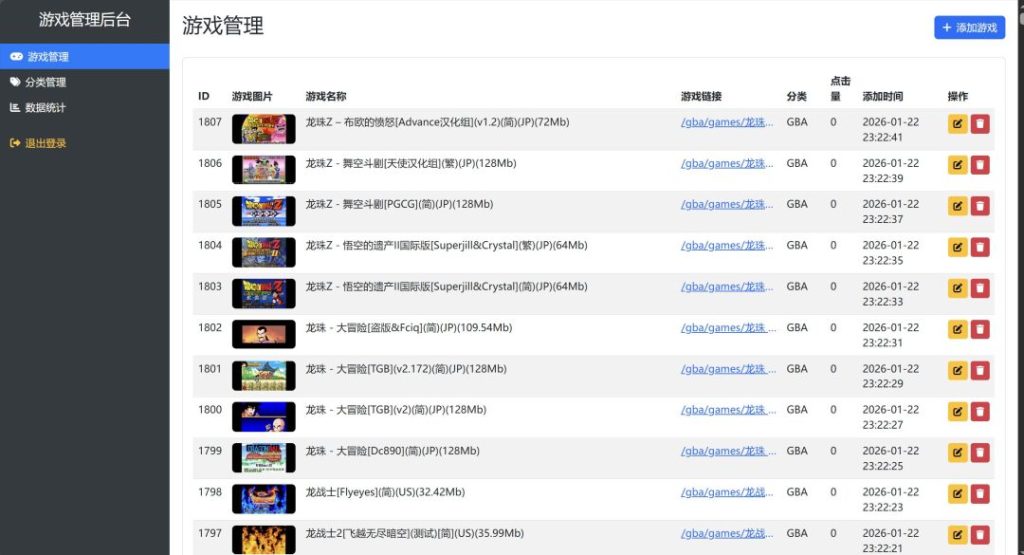This screenshot has width=1024, height=555.
Task: Select timestamp 2026-01-22 23:22:41
Action: tap(890, 129)
